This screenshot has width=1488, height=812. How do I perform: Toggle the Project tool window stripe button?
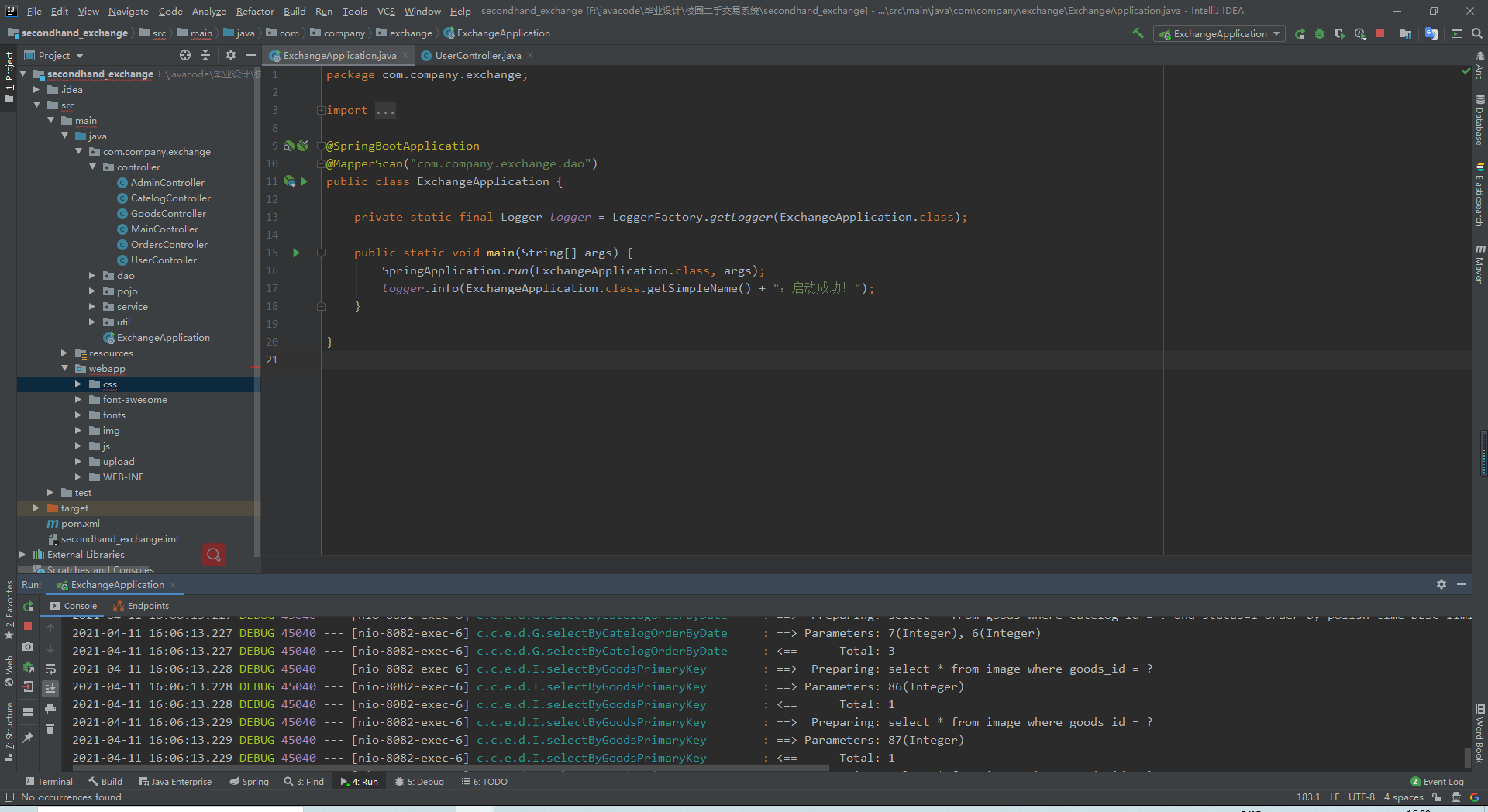coord(9,77)
